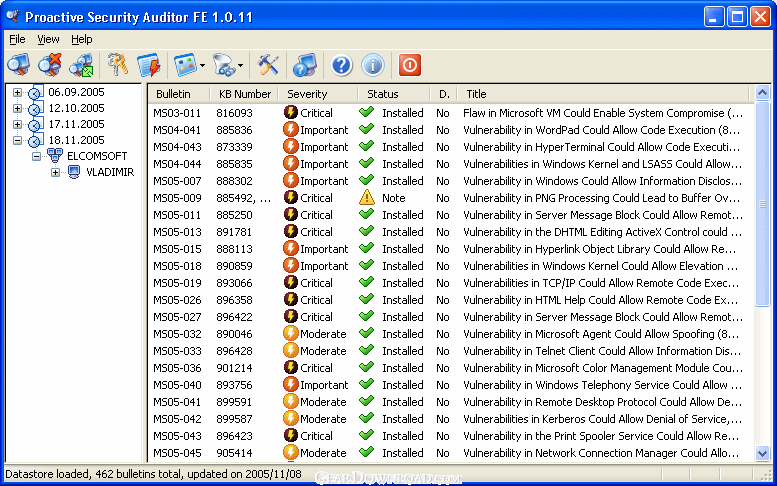Expand the VLADIMIR tree node
The width and height of the screenshot is (777, 486).
point(56,172)
